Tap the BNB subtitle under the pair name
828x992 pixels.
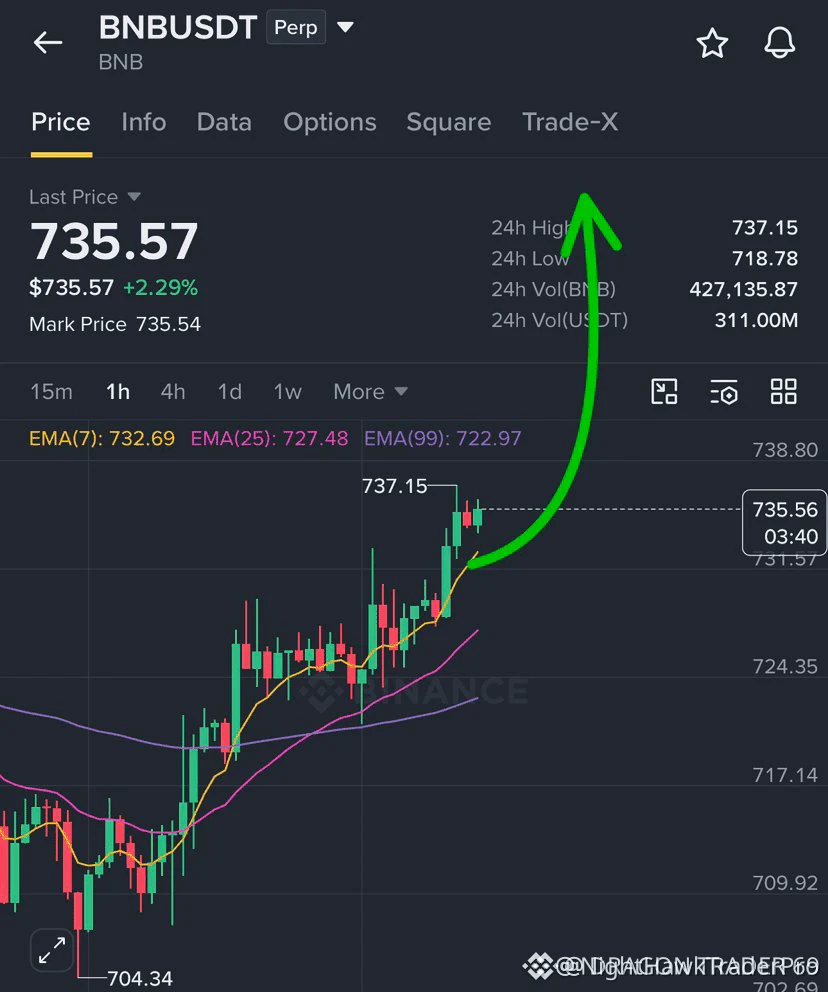[121, 62]
